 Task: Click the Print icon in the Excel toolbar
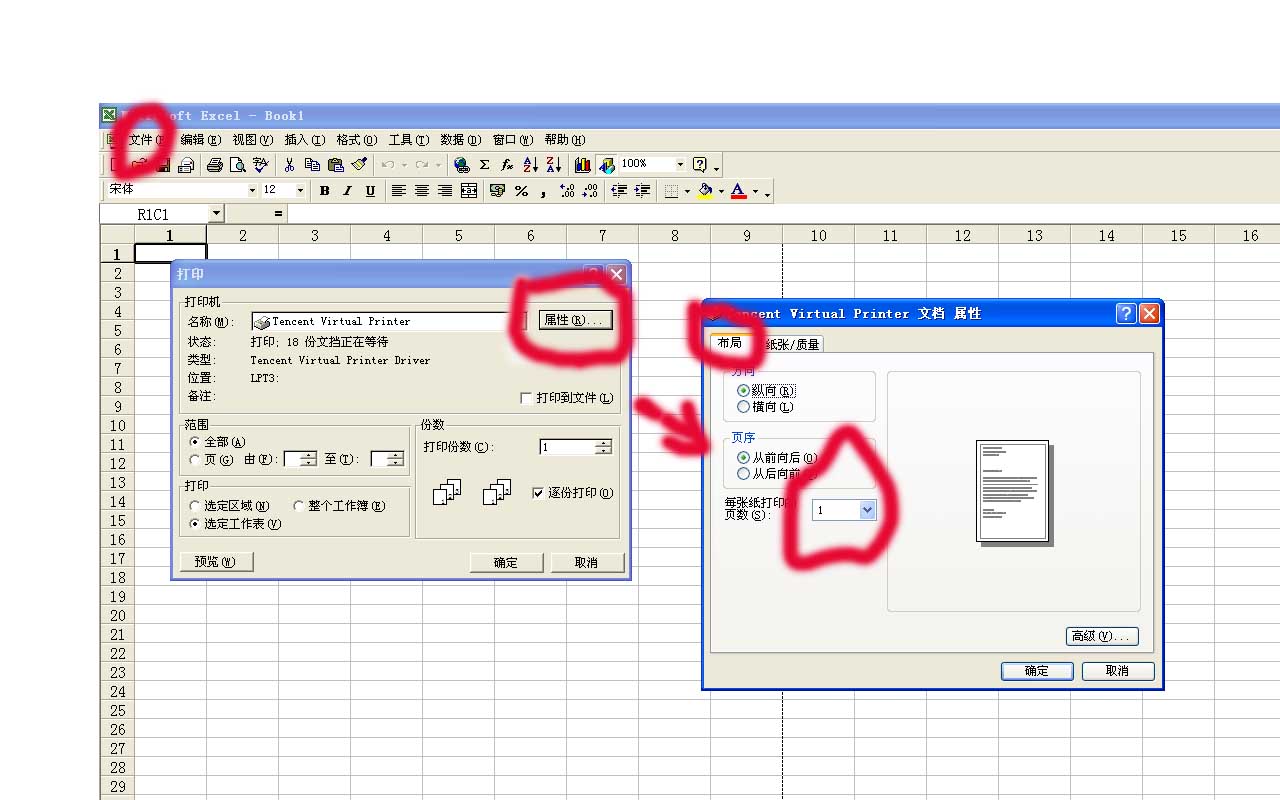[x=214, y=165]
